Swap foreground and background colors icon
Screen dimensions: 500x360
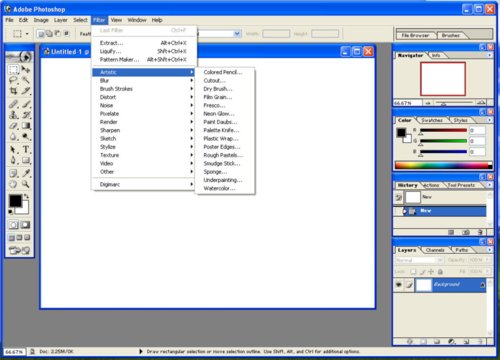(x=26, y=197)
